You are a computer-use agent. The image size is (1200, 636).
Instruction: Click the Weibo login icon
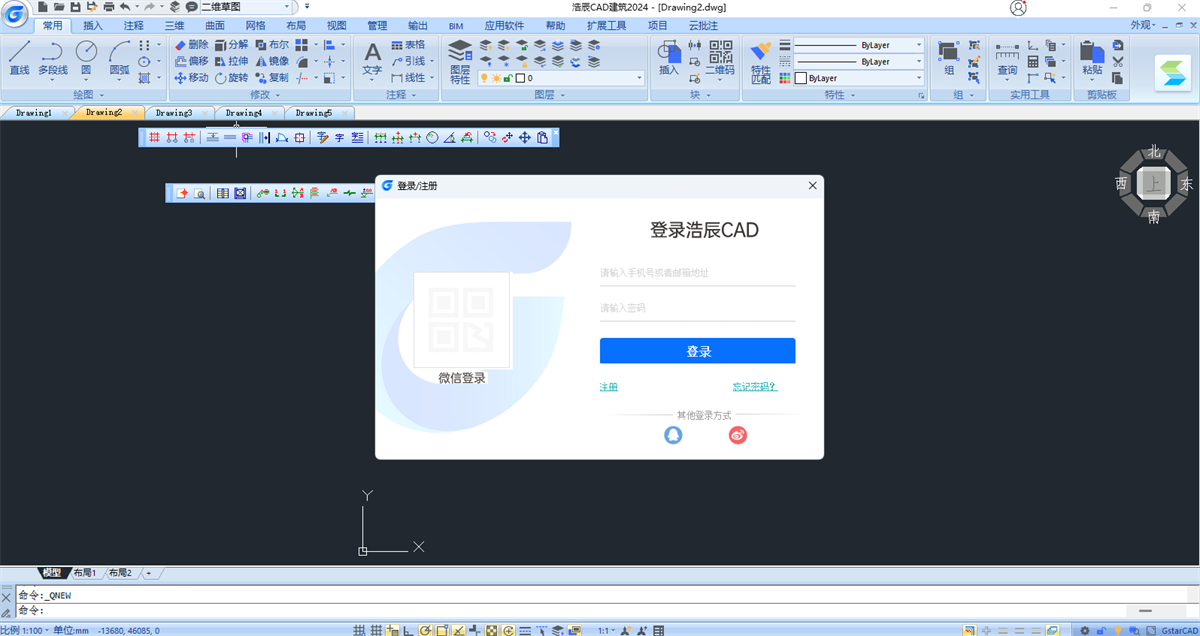pyautogui.click(x=738, y=435)
